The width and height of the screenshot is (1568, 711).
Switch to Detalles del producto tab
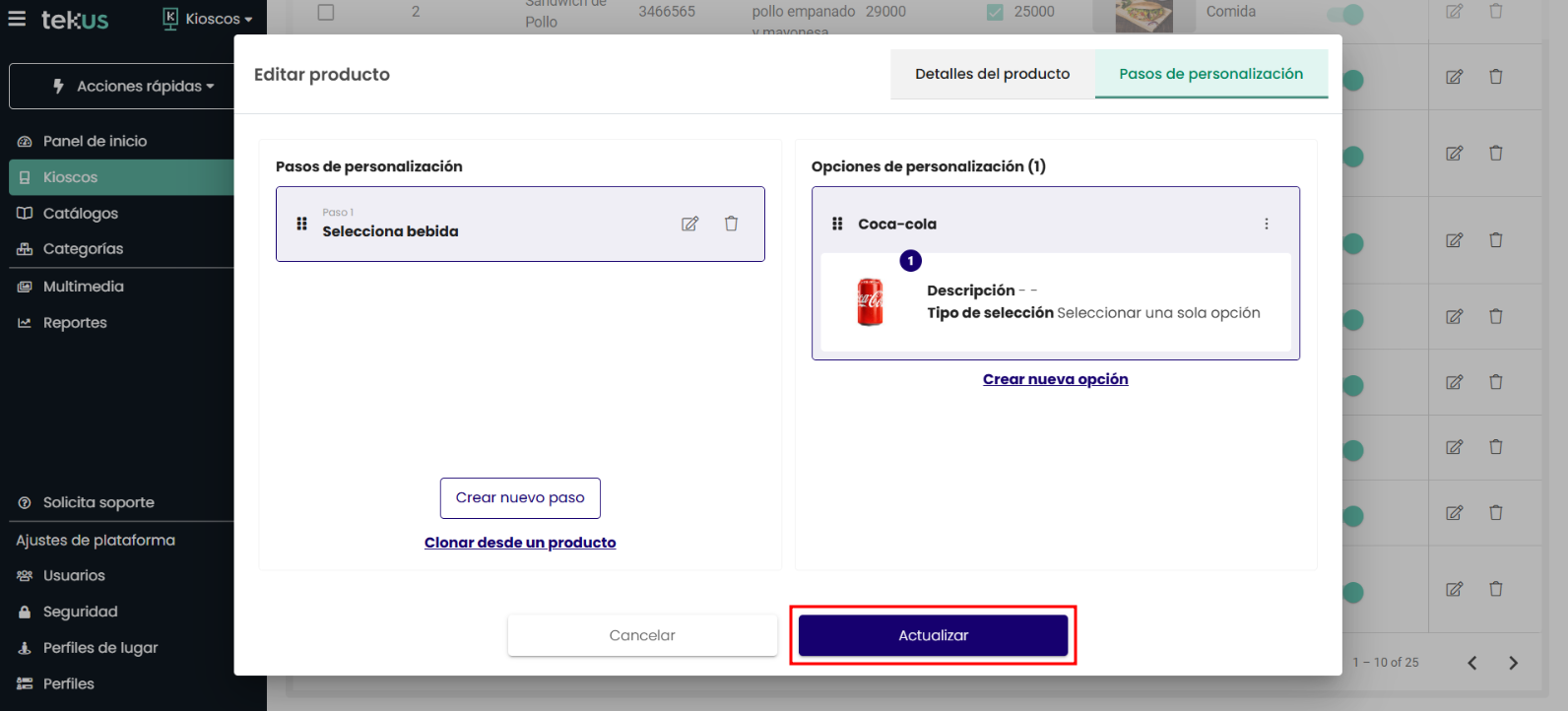(992, 74)
